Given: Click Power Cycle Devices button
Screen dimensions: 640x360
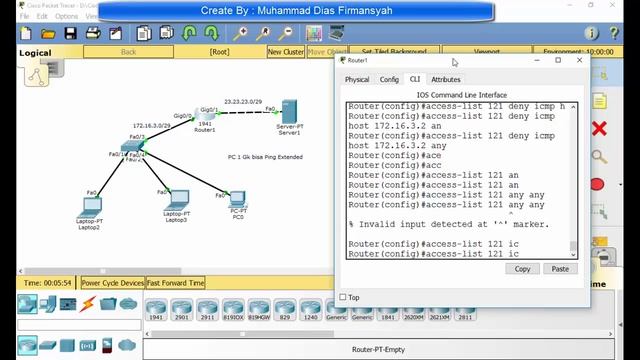Looking at the screenshot, I should (x=113, y=283).
